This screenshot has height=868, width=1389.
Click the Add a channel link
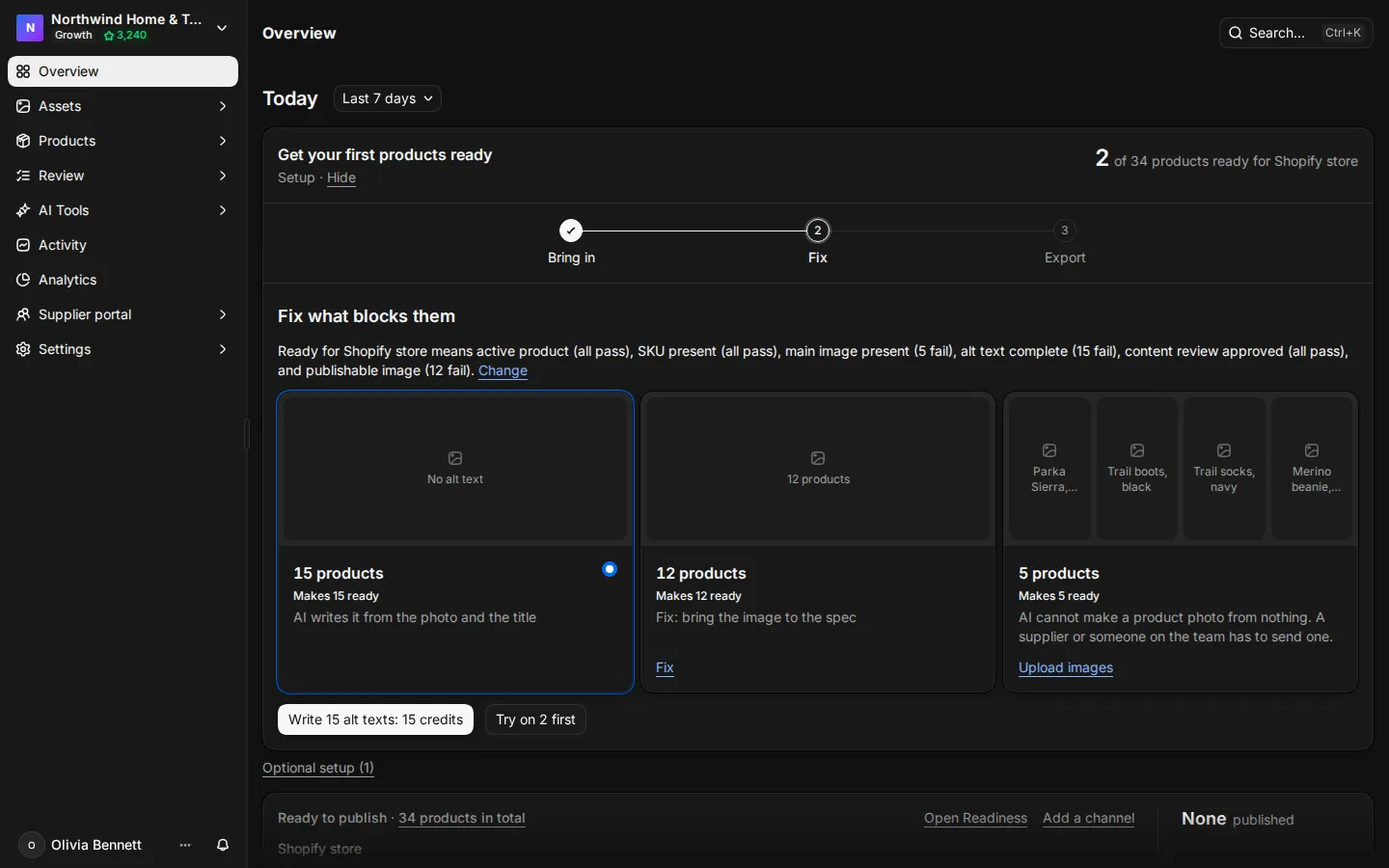[x=1088, y=818]
